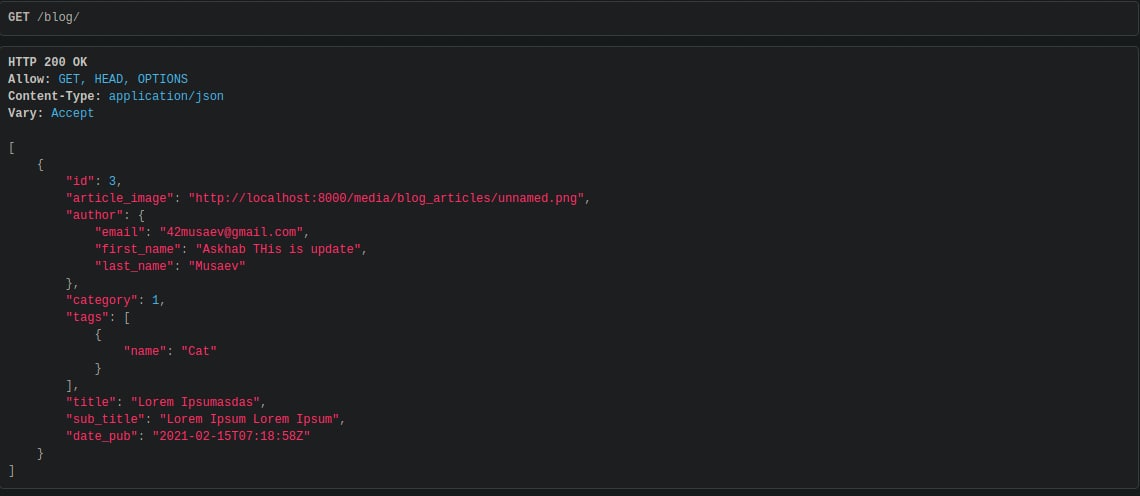Click the HTTP 200 OK status line

(47, 63)
